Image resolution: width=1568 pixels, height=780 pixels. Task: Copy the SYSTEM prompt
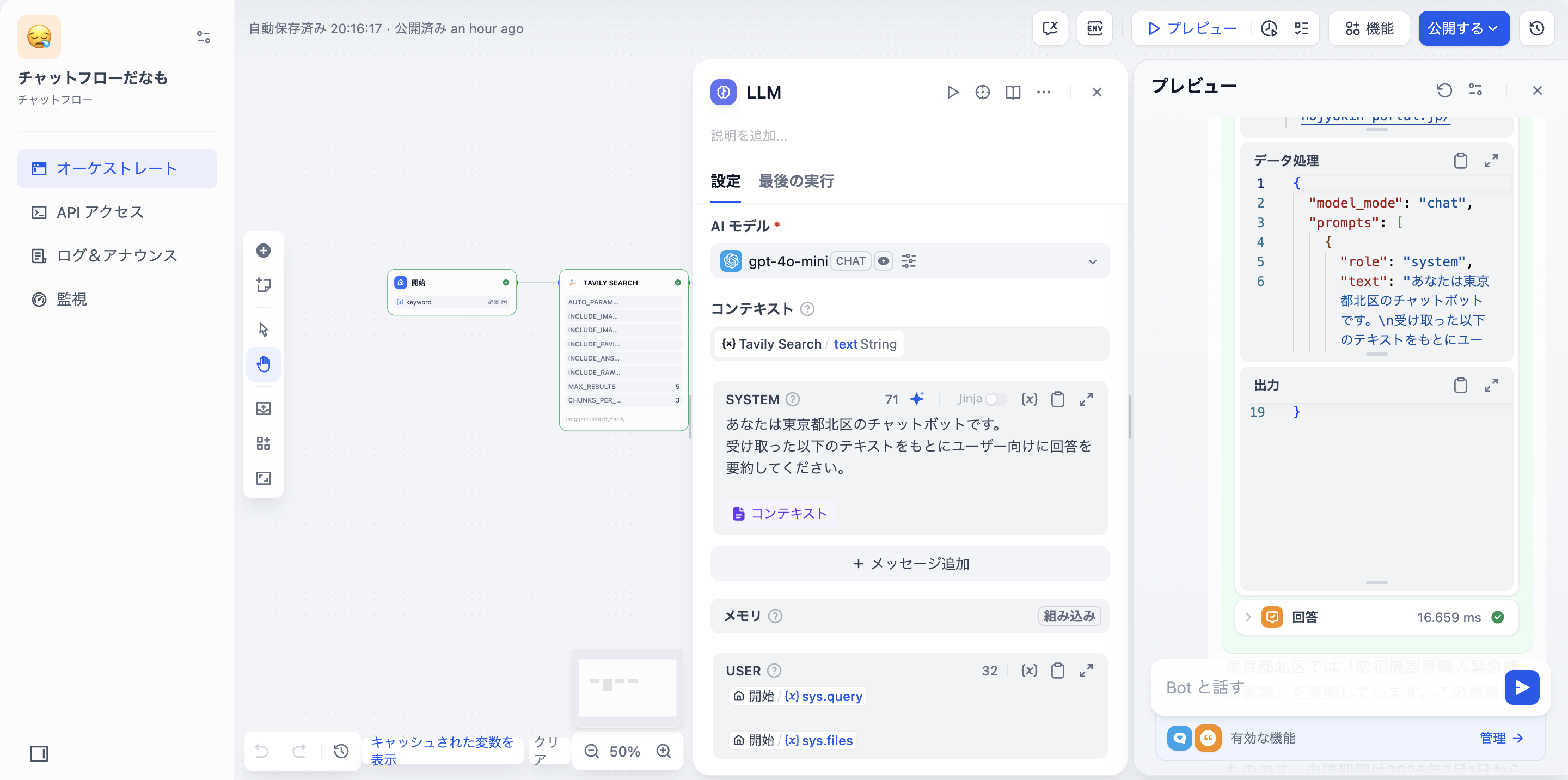(1058, 399)
